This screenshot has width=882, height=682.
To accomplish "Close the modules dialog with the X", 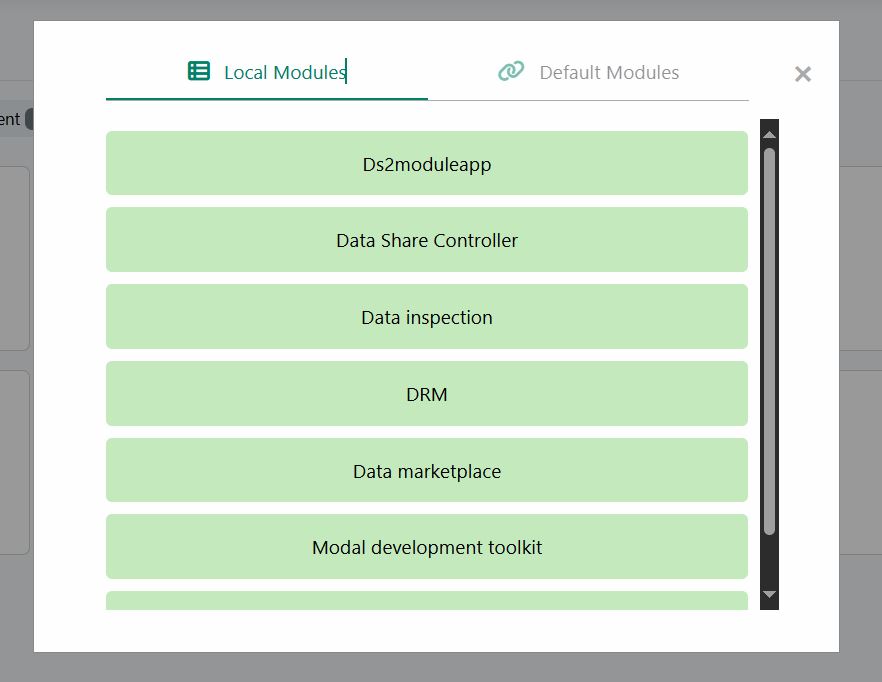I will (802, 74).
